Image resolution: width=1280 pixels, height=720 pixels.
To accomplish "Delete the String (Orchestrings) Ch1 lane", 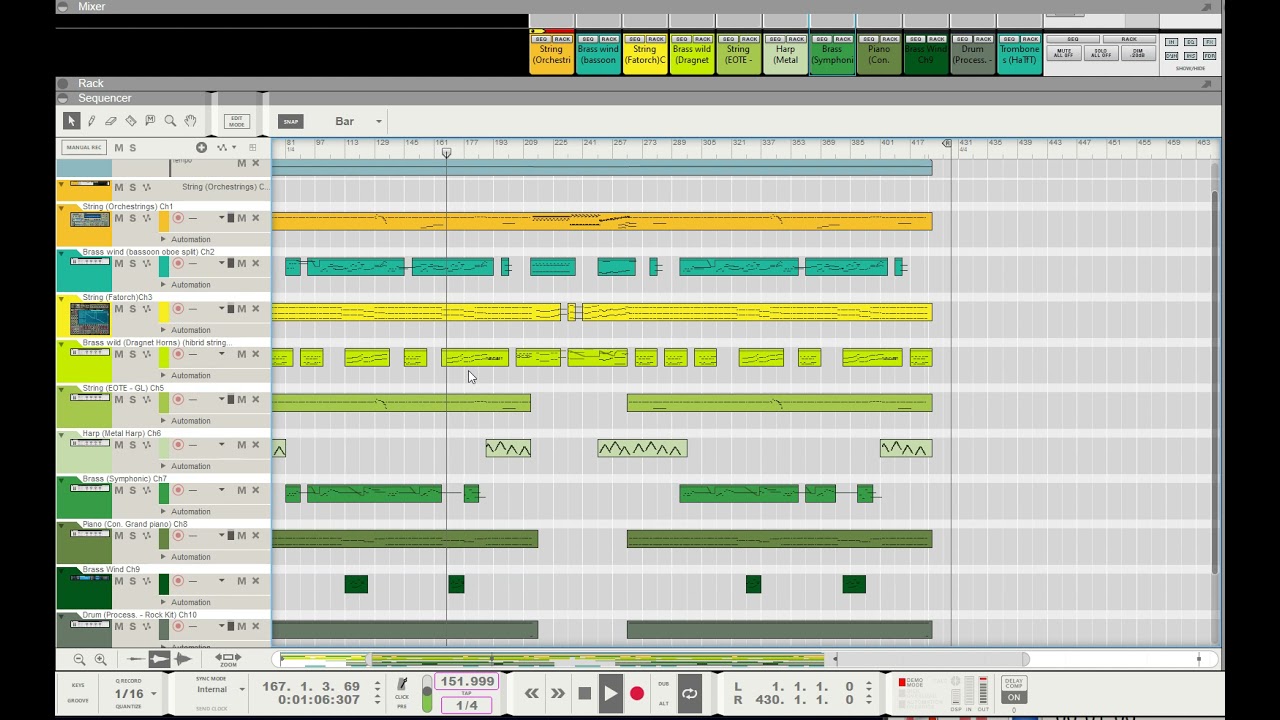I will click(255, 218).
